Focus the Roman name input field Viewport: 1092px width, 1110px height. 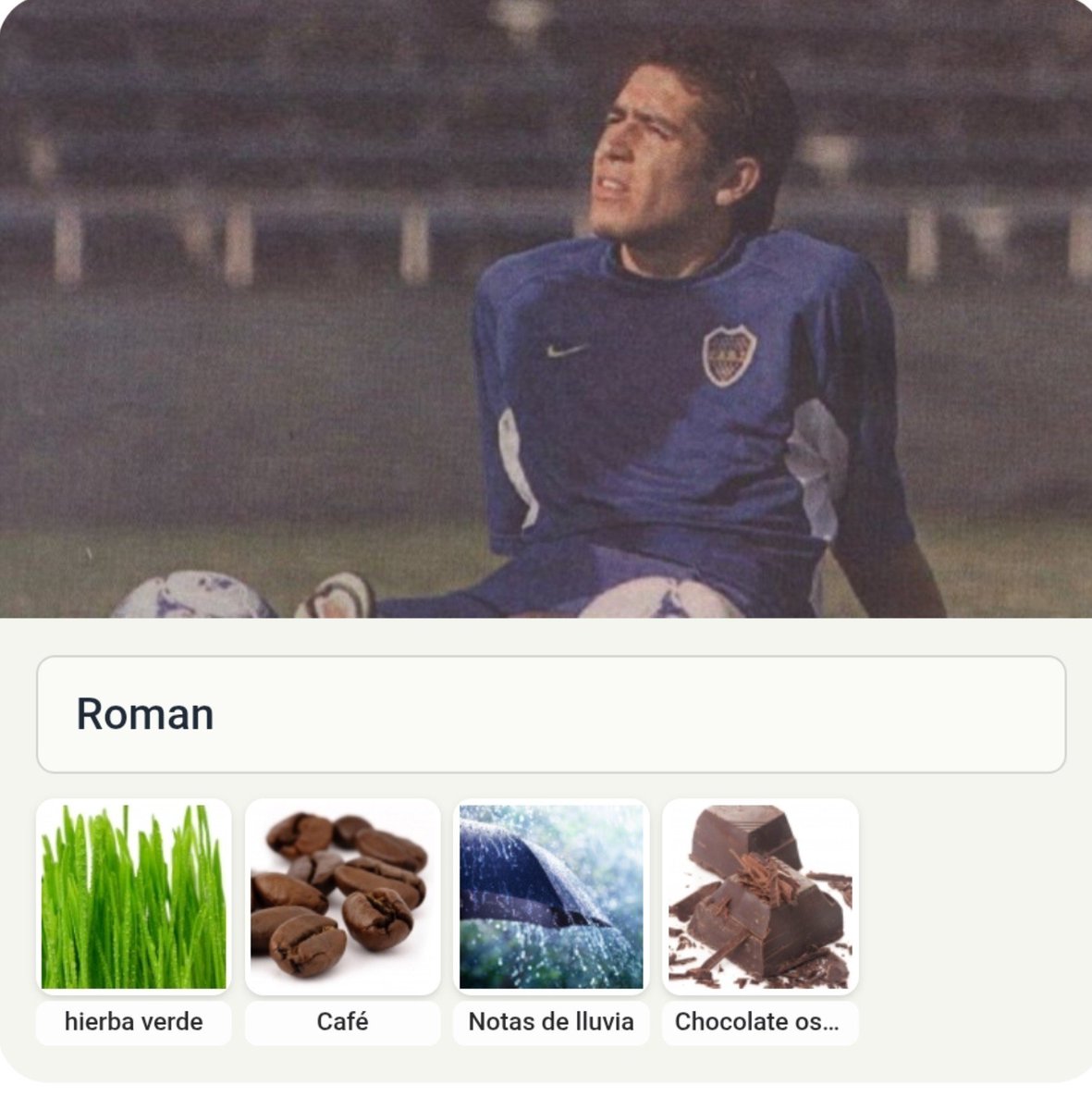point(551,714)
